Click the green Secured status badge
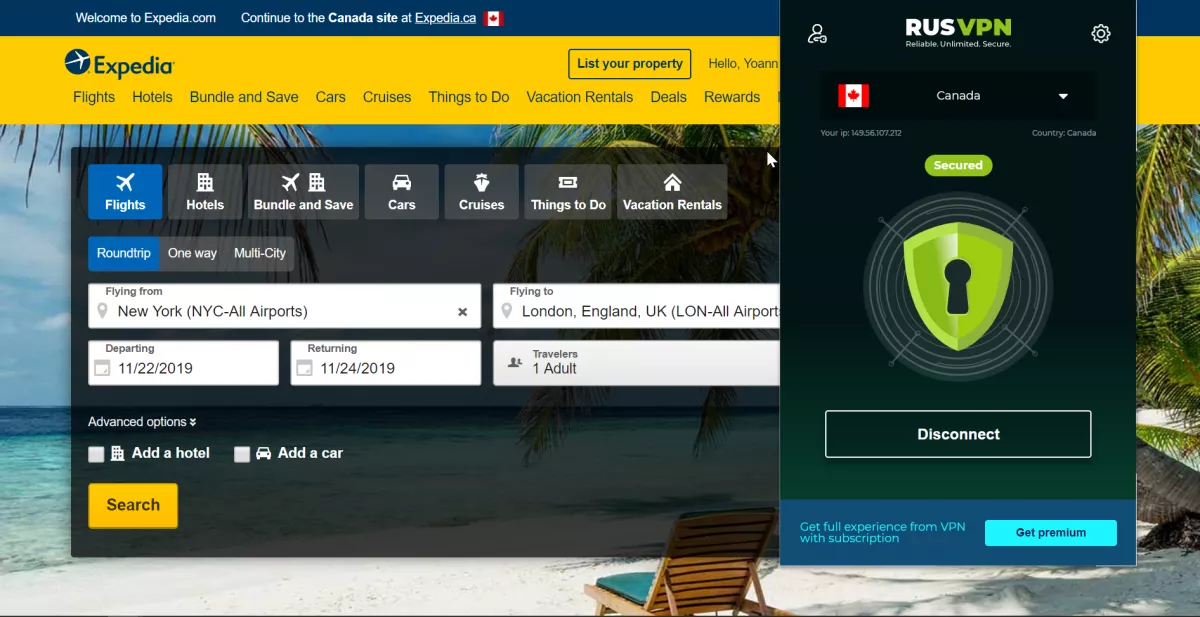The width and height of the screenshot is (1200, 617). 958,165
